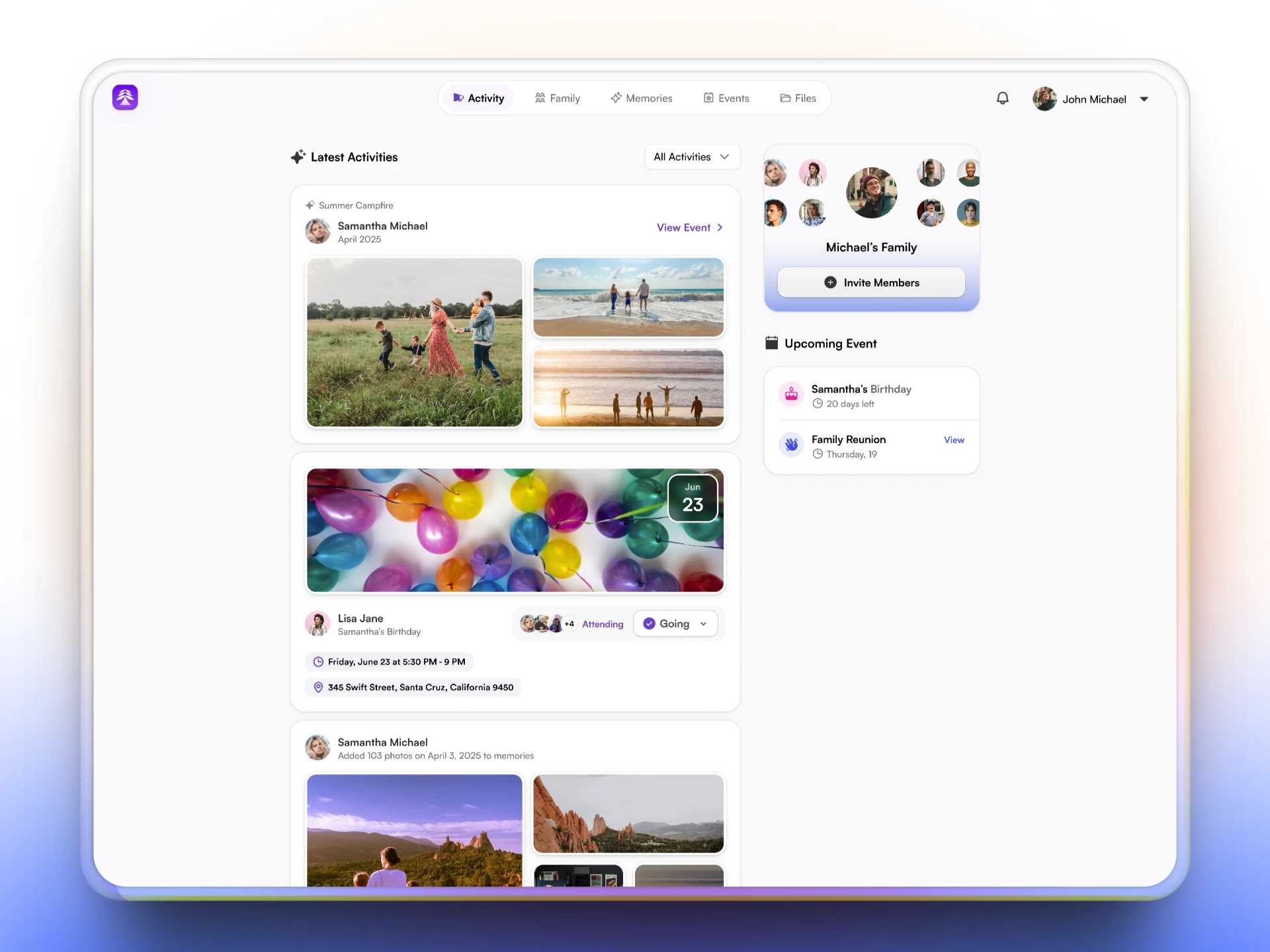Open the balloons birthday banner image
This screenshot has width=1270, height=952.
(x=515, y=530)
